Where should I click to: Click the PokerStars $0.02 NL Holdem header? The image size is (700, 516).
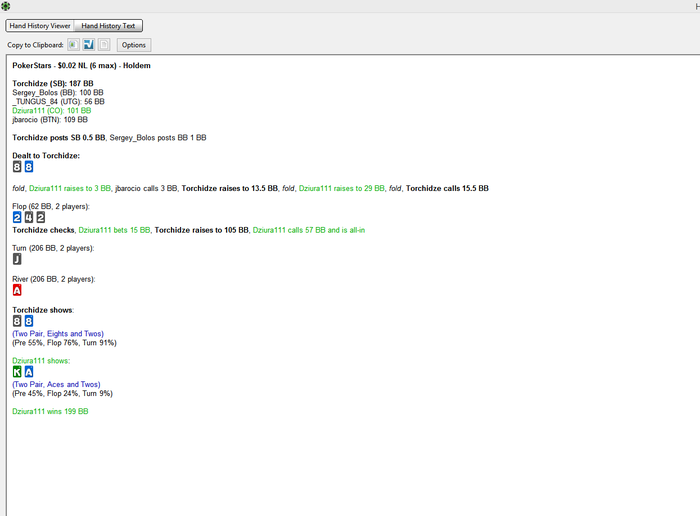[x=81, y=66]
